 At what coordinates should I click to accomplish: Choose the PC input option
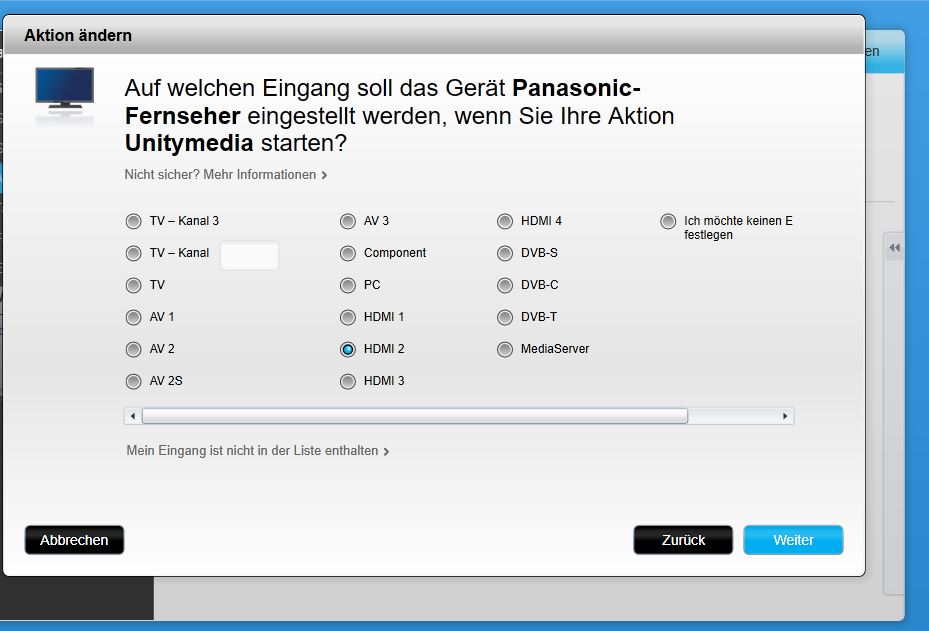point(348,286)
